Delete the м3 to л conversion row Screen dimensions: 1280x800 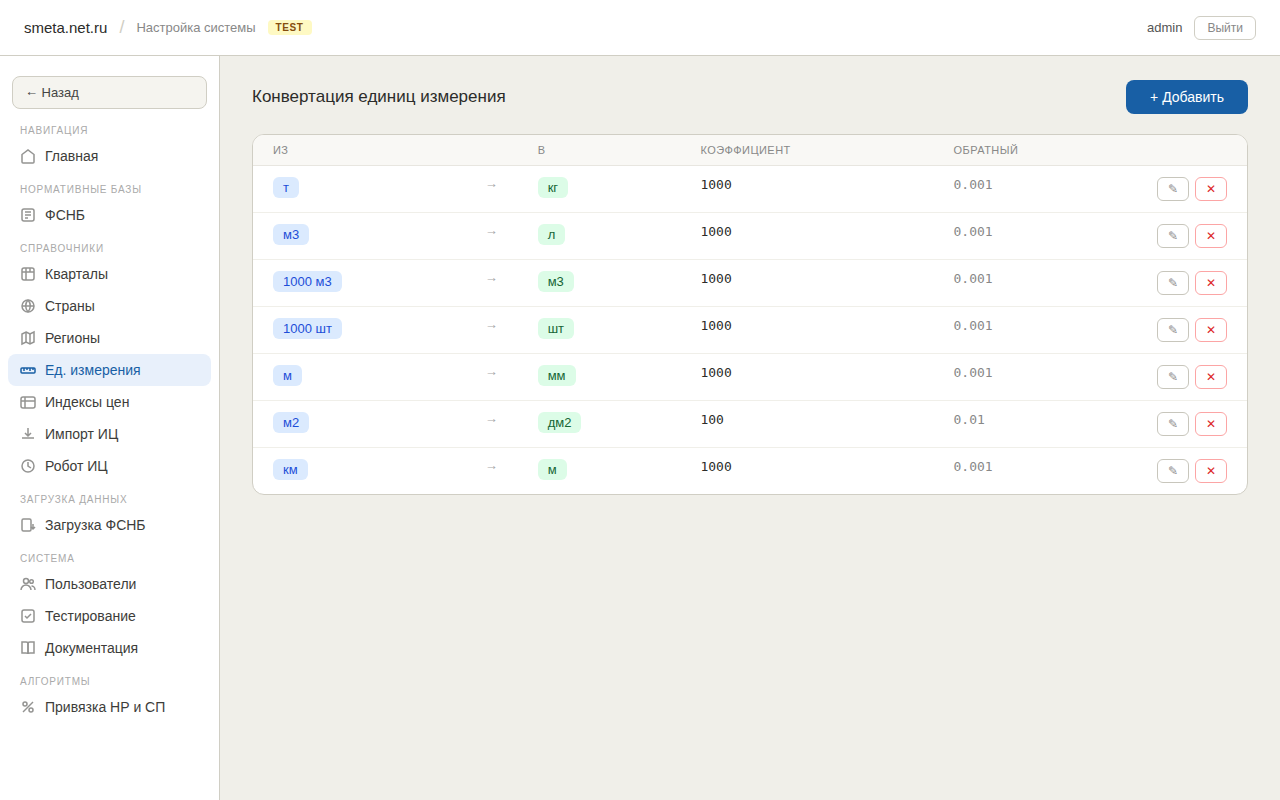[1210, 236]
